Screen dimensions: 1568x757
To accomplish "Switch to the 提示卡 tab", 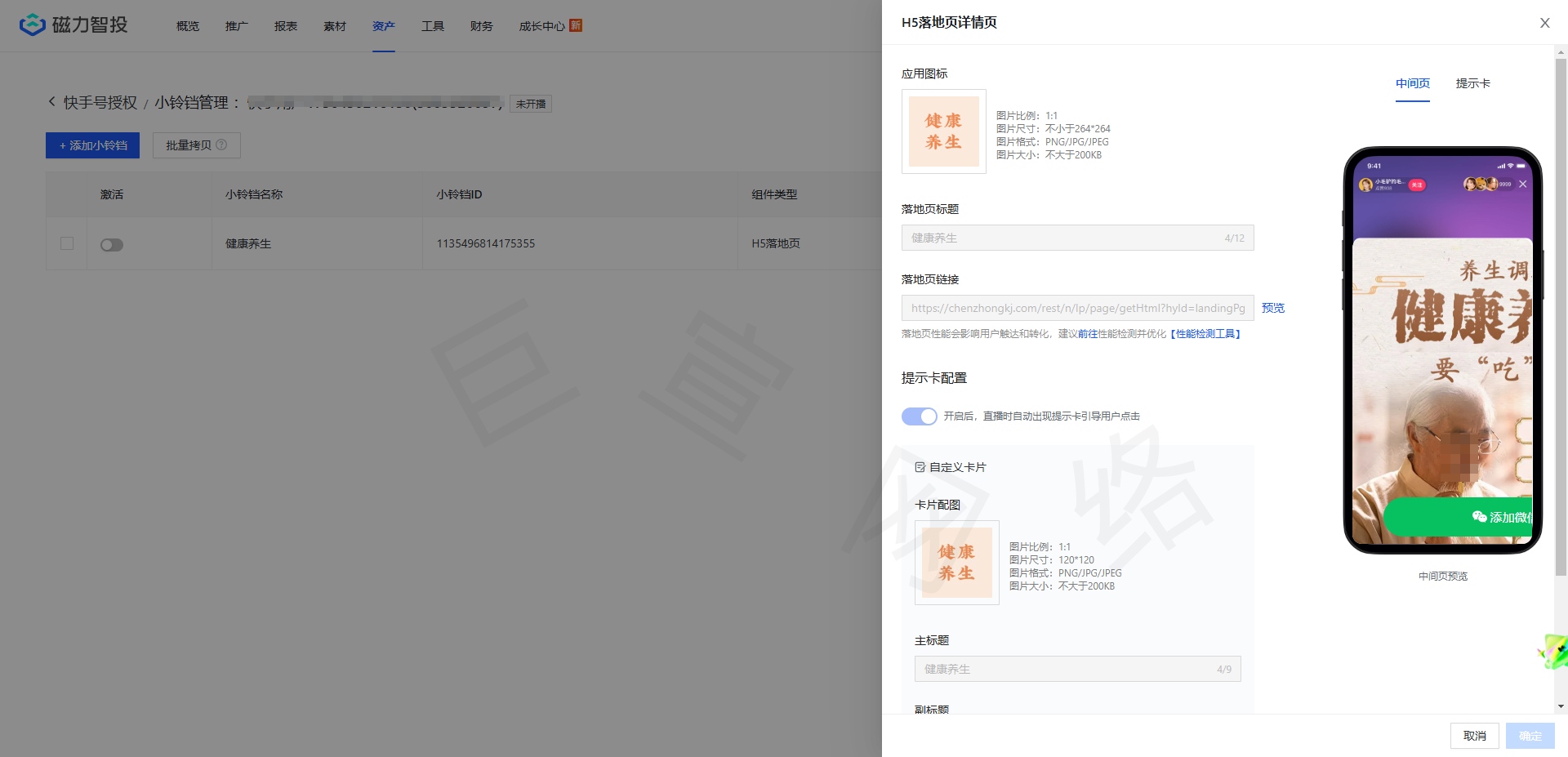I will point(1473,83).
